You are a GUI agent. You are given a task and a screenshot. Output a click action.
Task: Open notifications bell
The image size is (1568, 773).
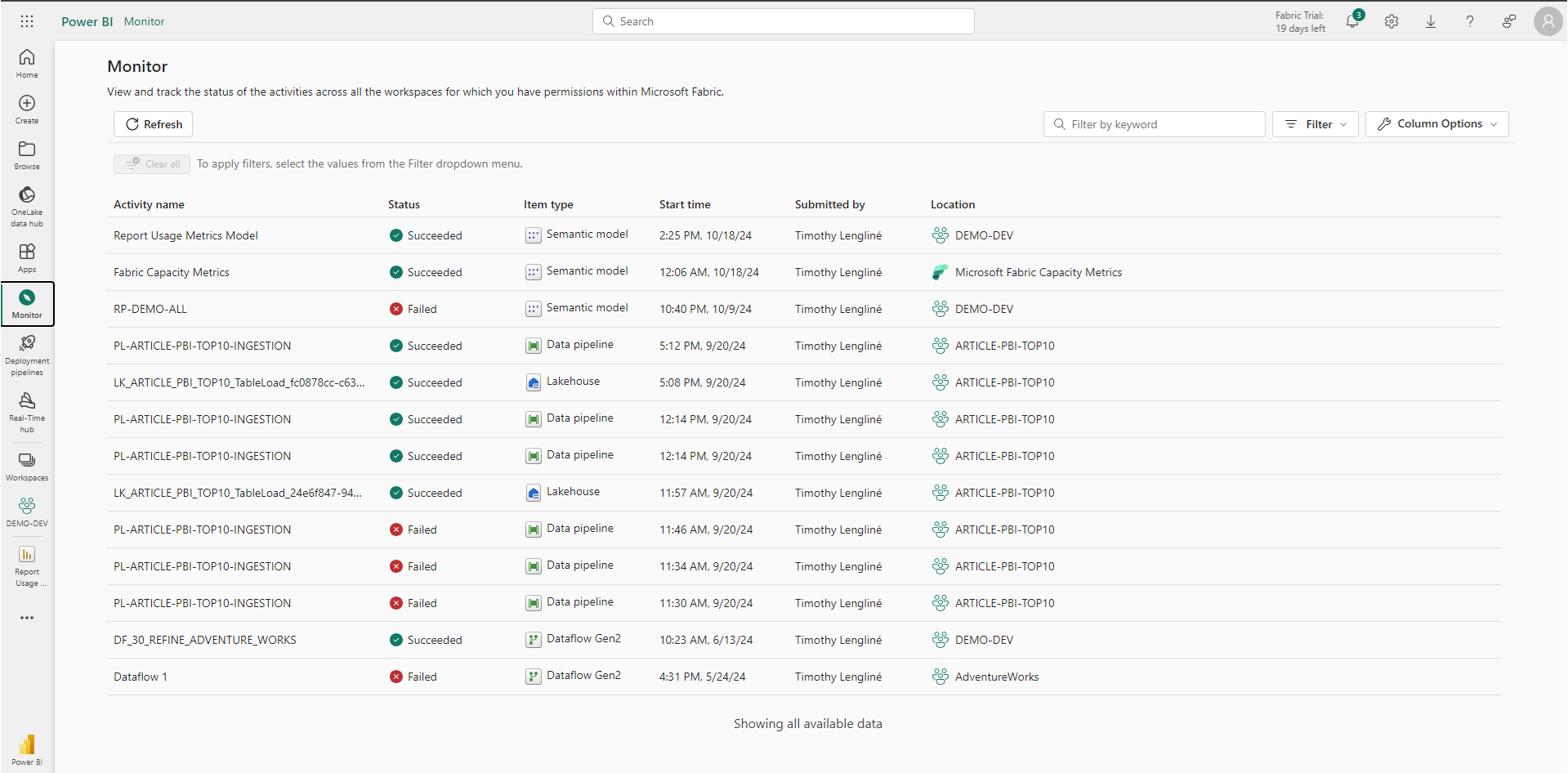1352,21
